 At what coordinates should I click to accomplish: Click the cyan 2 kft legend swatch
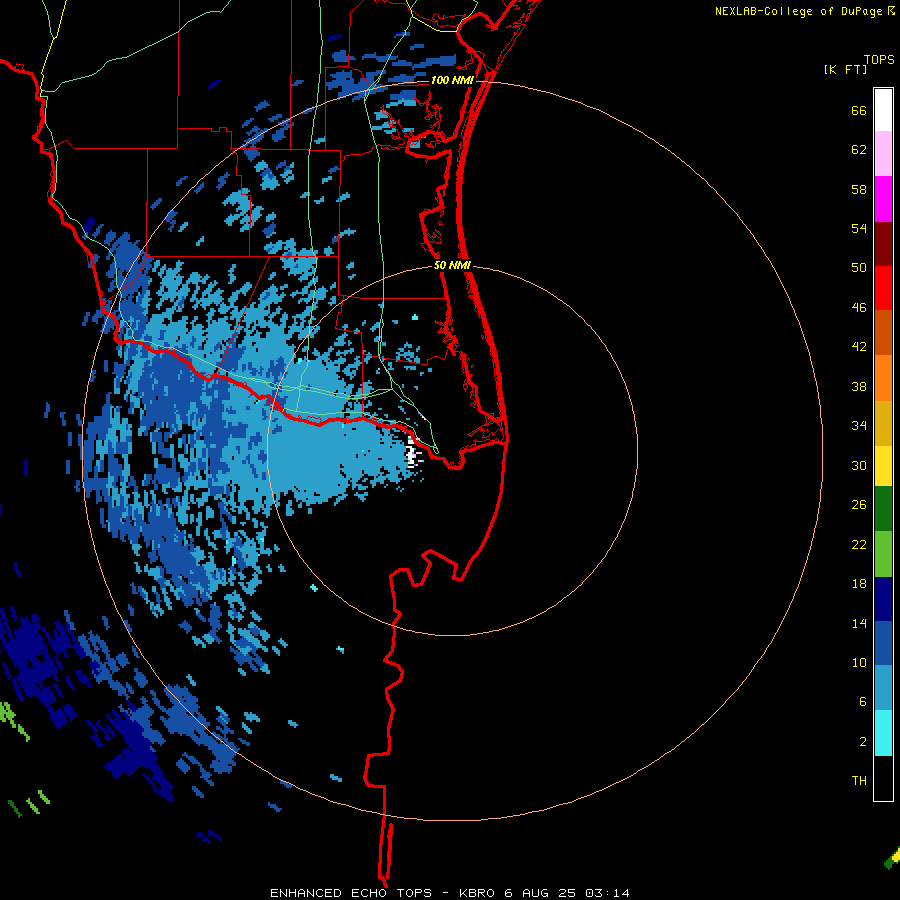pyautogui.click(x=883, y=733)
